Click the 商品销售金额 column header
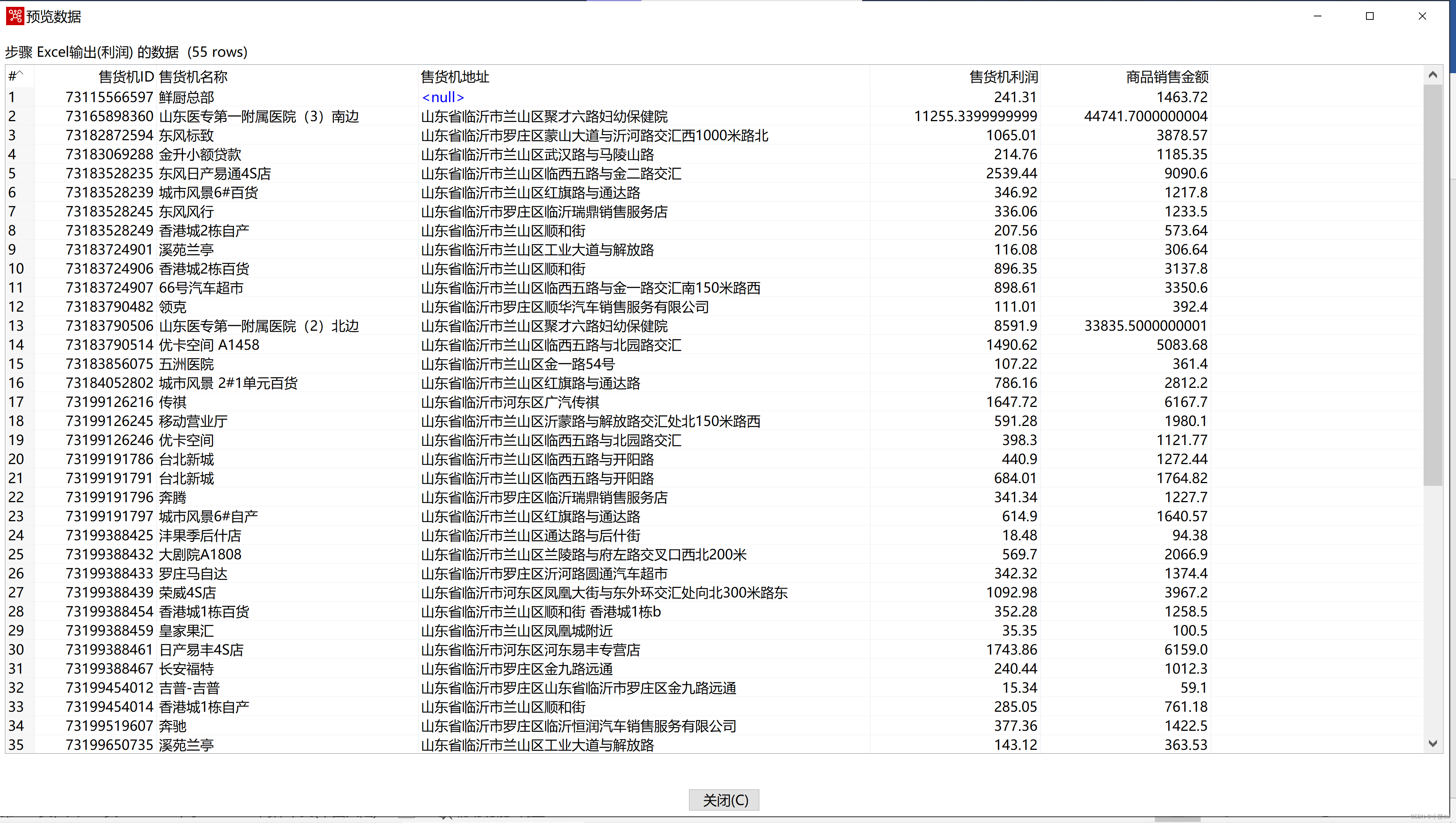 tap(1167, 76)
